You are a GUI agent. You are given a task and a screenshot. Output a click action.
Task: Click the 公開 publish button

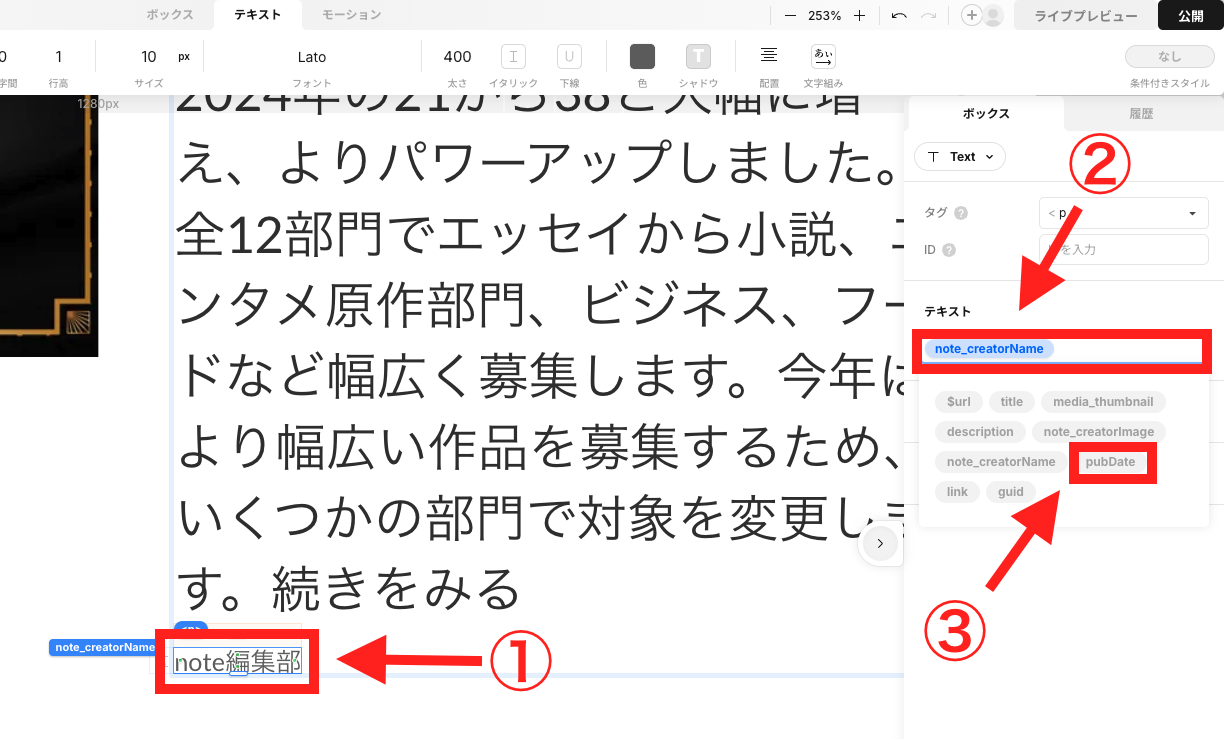[x=1190, y=15]
